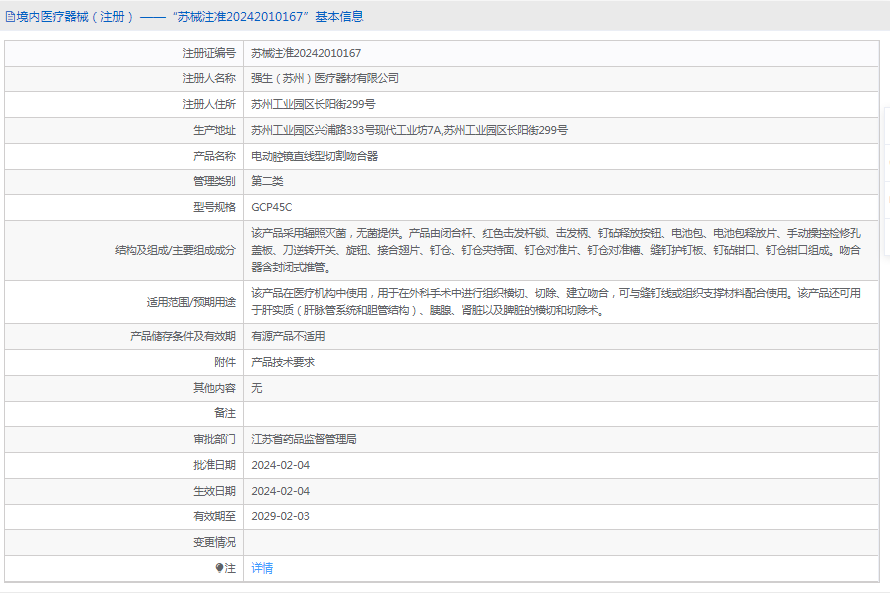Select the 产品名称 label
Image resolution: width=890 pixels, height=593 pixels.
214,156
